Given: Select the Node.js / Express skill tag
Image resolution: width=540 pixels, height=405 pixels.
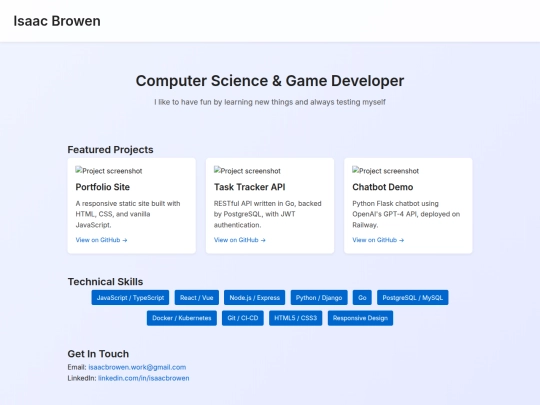Looking at the screenshot, I should (x=255, y=298).
